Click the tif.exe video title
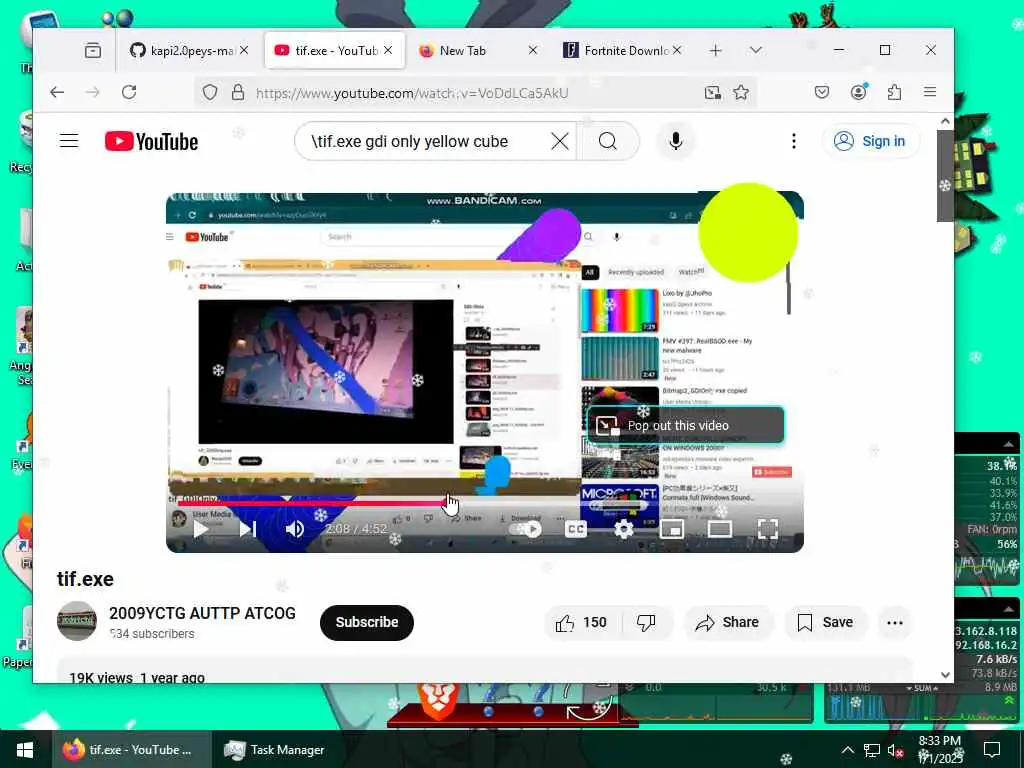 click(86, 579)
